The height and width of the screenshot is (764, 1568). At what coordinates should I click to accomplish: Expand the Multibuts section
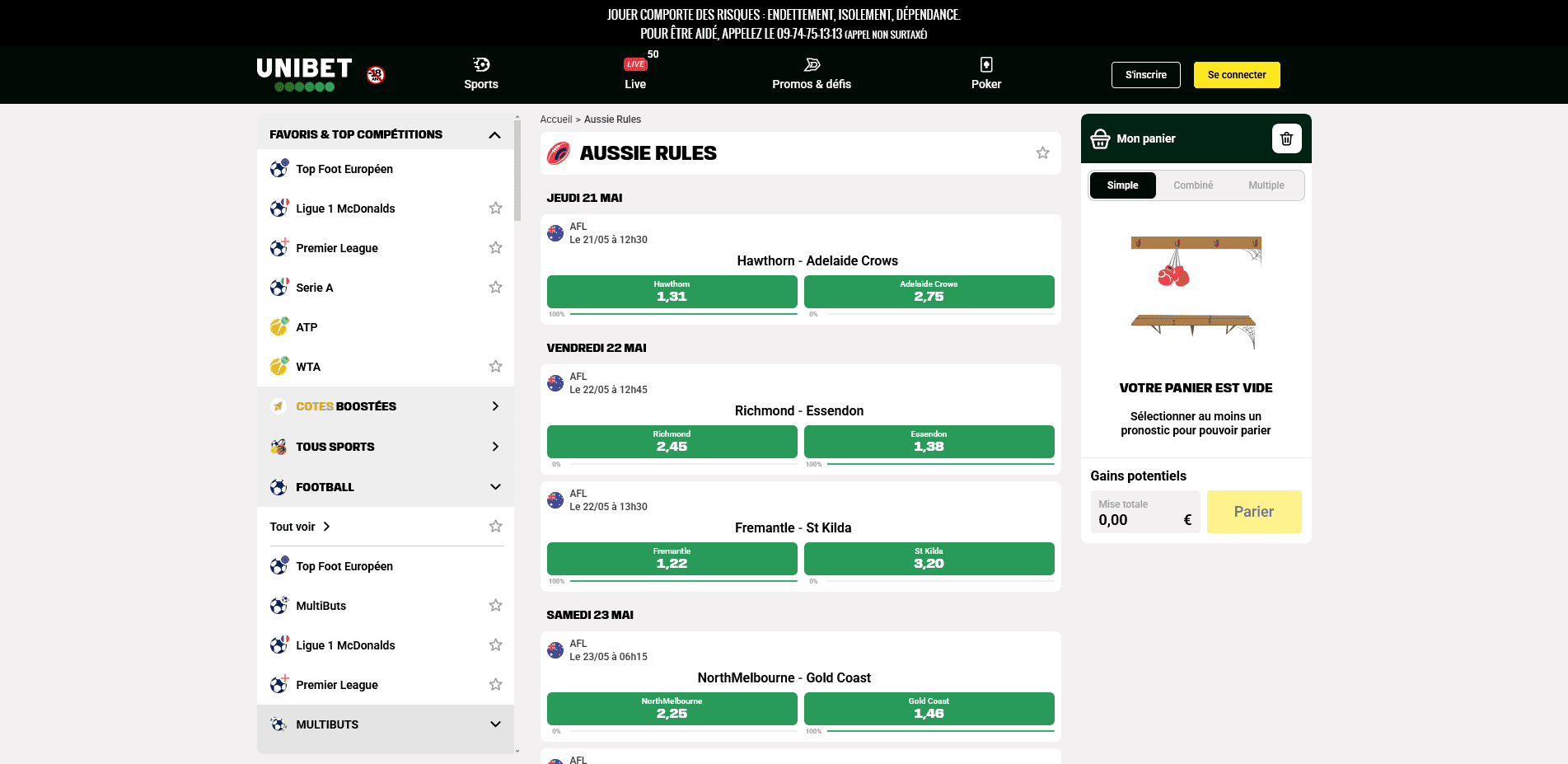pyautogui.click(x=495, y=724)
